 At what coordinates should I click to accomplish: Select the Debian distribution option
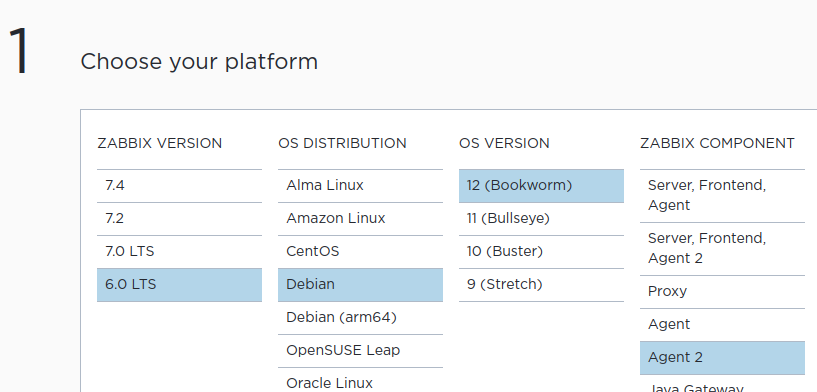[x=360, y=285]
